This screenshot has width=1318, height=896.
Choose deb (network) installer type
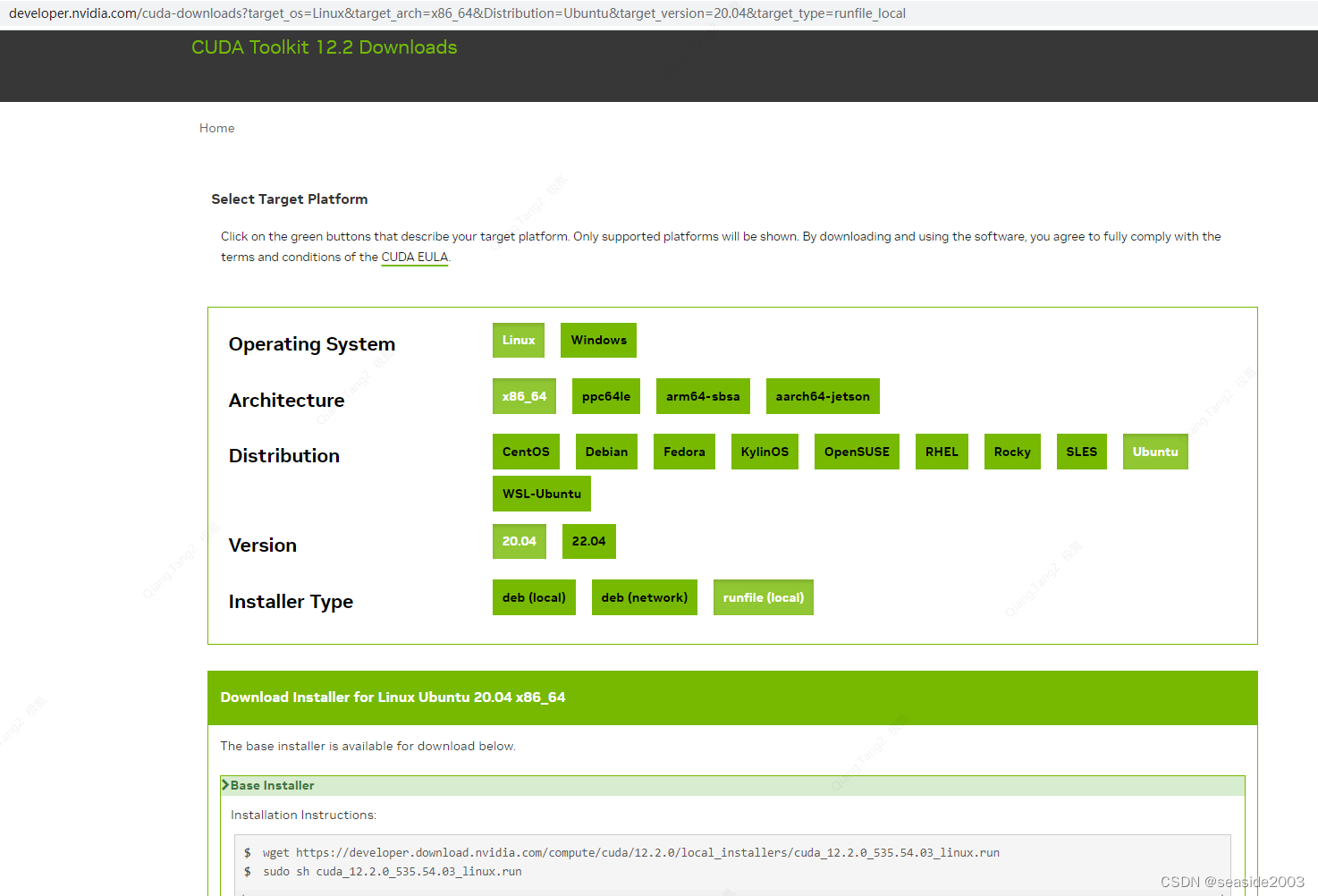click(x=645, y=597)
